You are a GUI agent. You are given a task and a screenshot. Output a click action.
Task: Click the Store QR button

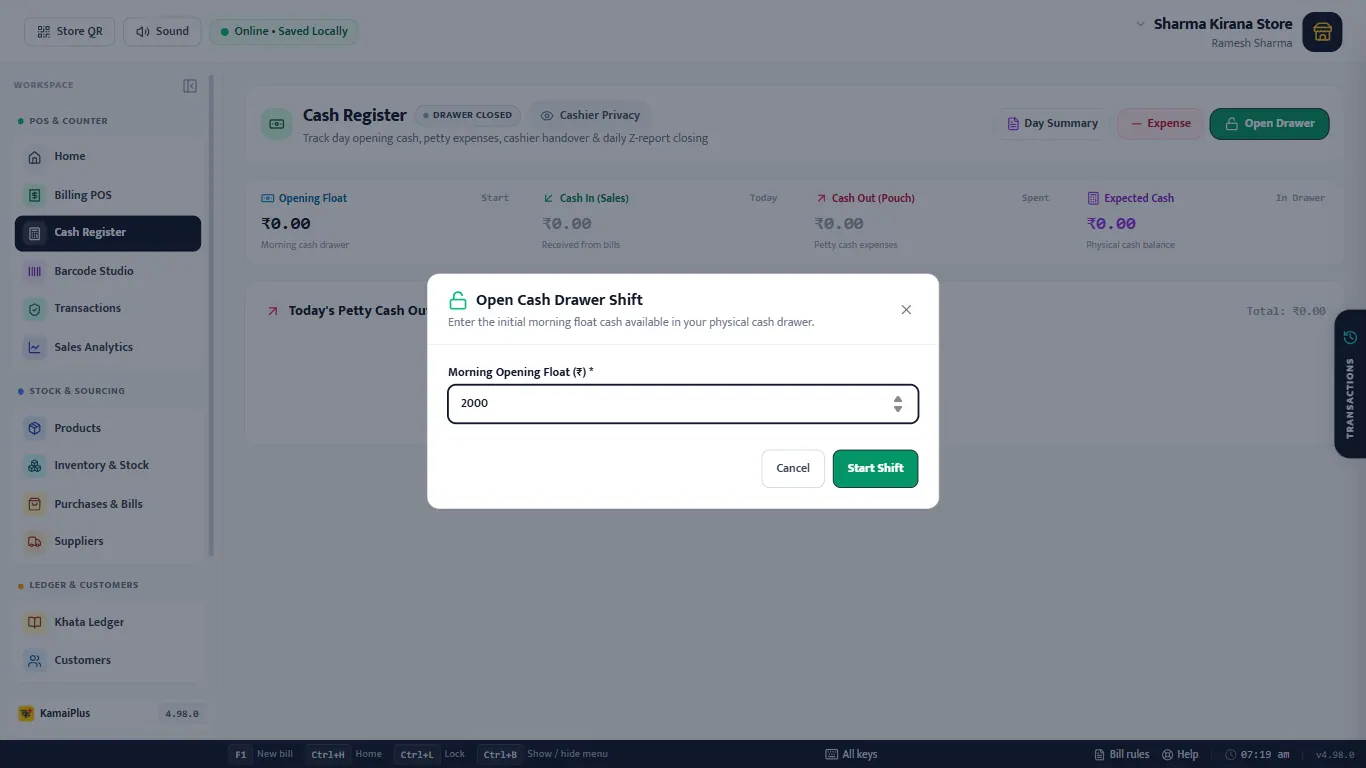click(x=70, y=31)
